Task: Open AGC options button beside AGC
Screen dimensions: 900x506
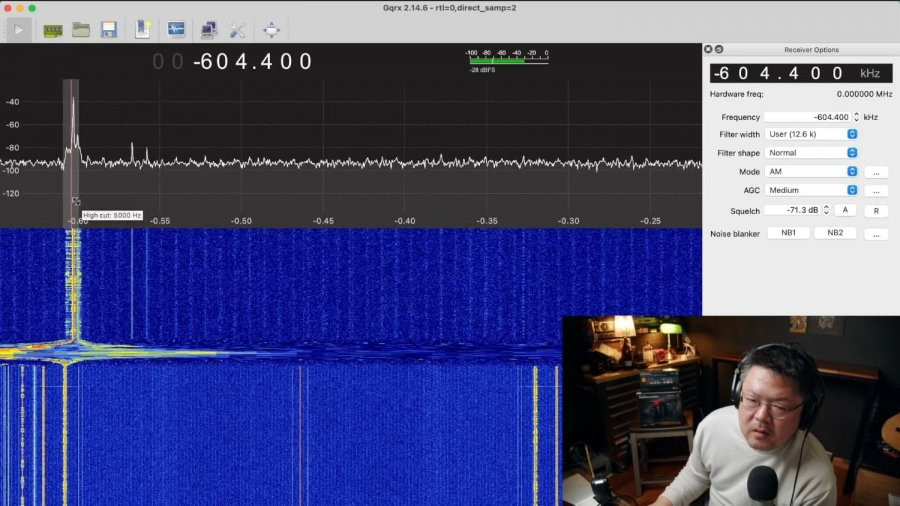Action: point(876,190)
